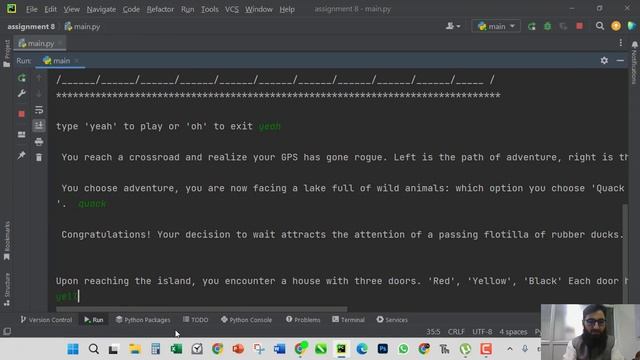Open the File menu
The width and height of the screenshot is (640, 360).
pyautogui.click(x=31, y=9)
